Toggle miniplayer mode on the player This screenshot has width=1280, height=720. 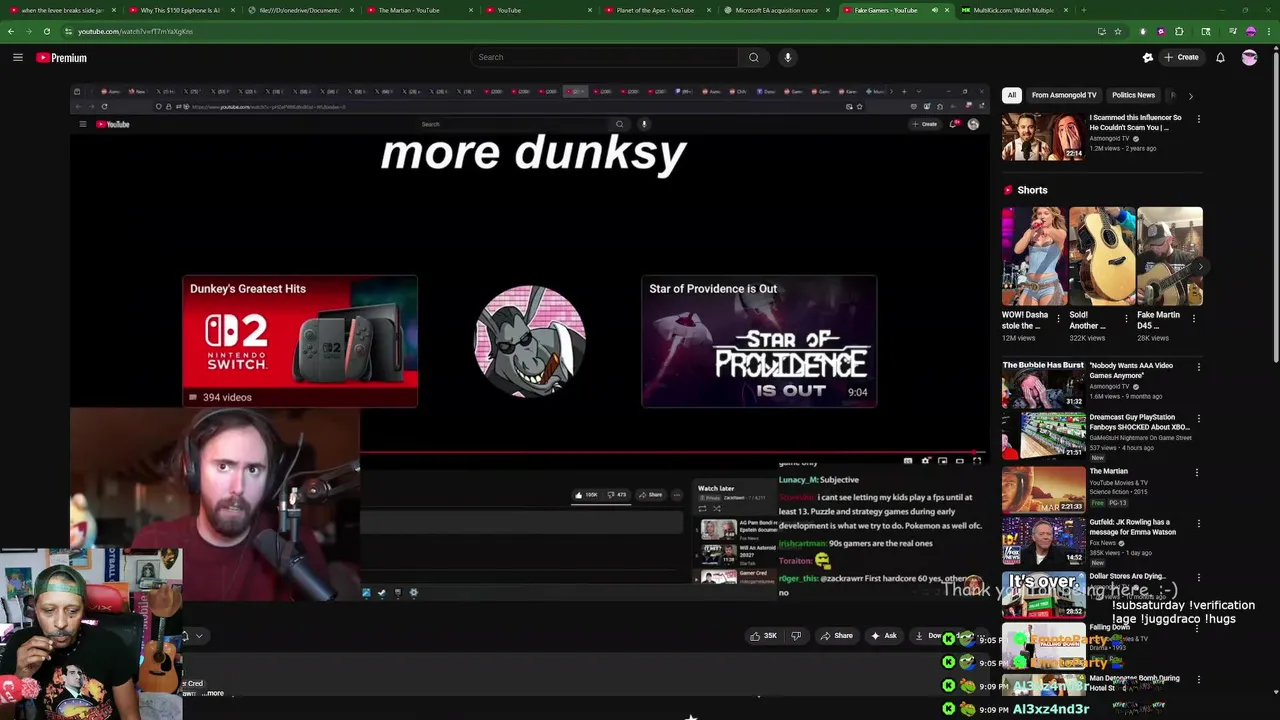tap(943, 461)
